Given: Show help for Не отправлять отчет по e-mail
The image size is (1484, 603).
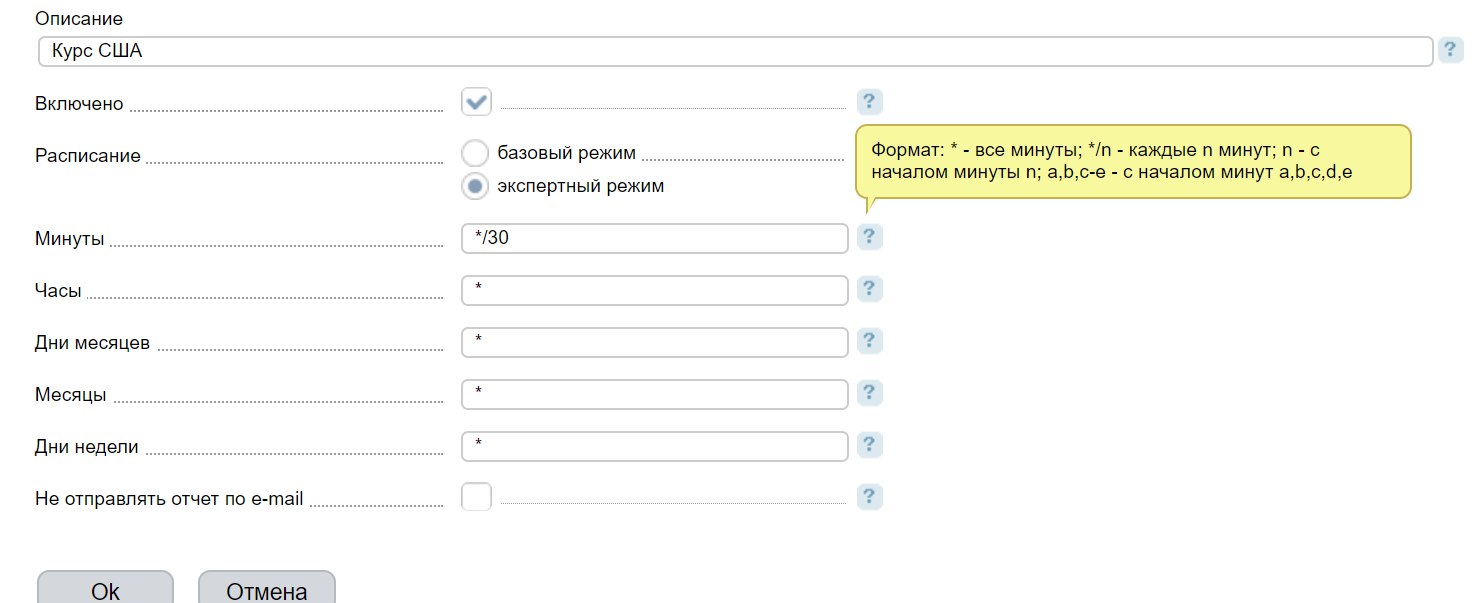Looking at the screenshot, I should (x=870, y=497).
